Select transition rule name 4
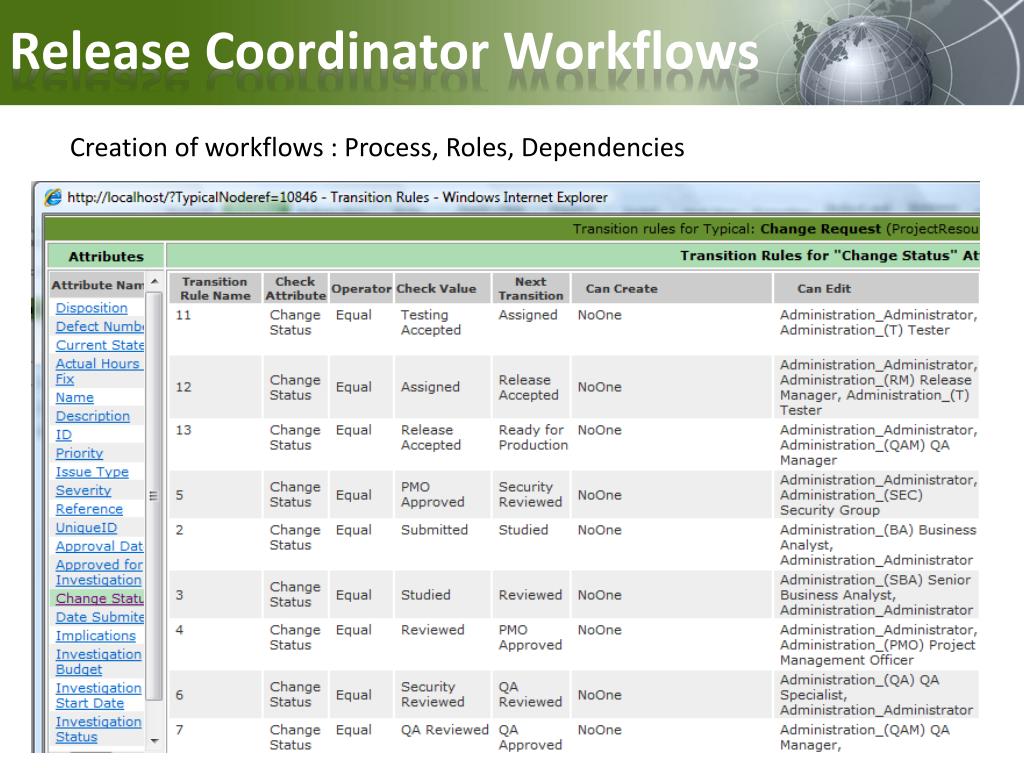This screenshot has height=768, width=1024. point(180,630)
